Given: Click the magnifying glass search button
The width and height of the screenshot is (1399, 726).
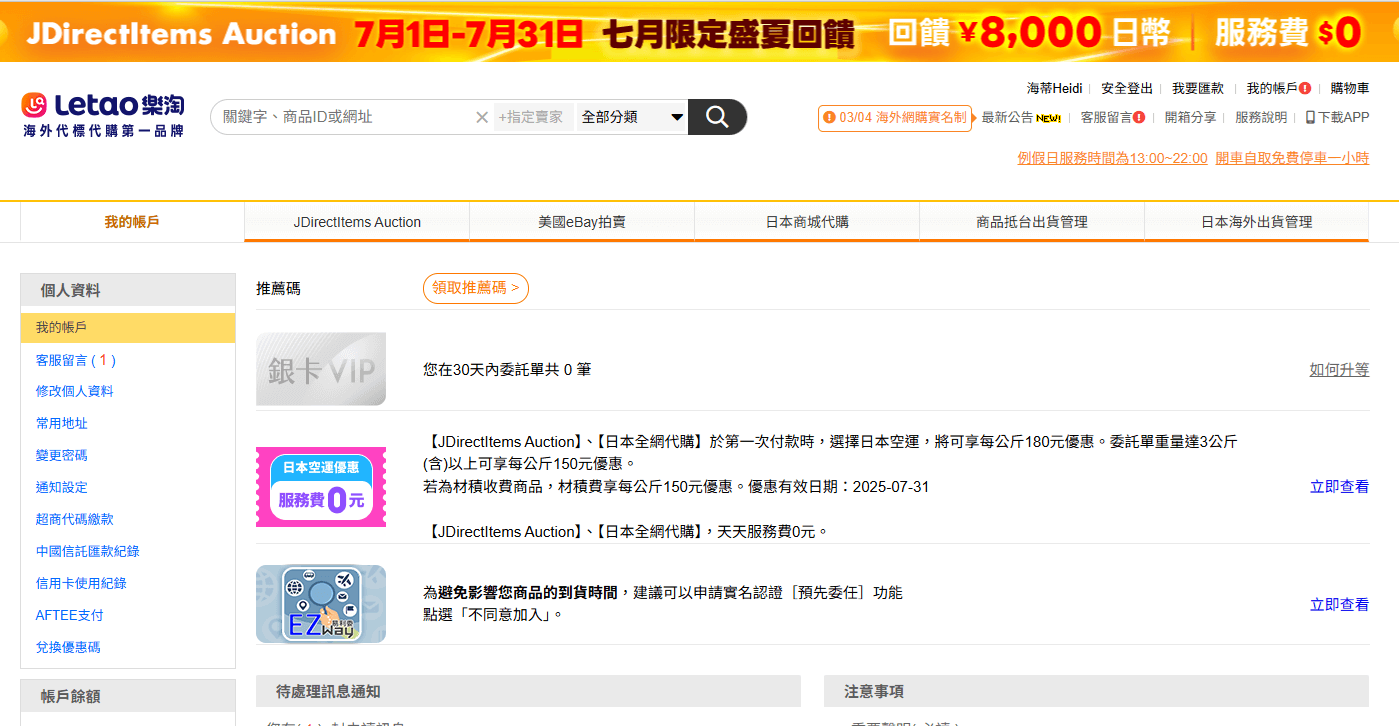Looking at the screenshot, I should click(x=717, y=117).
